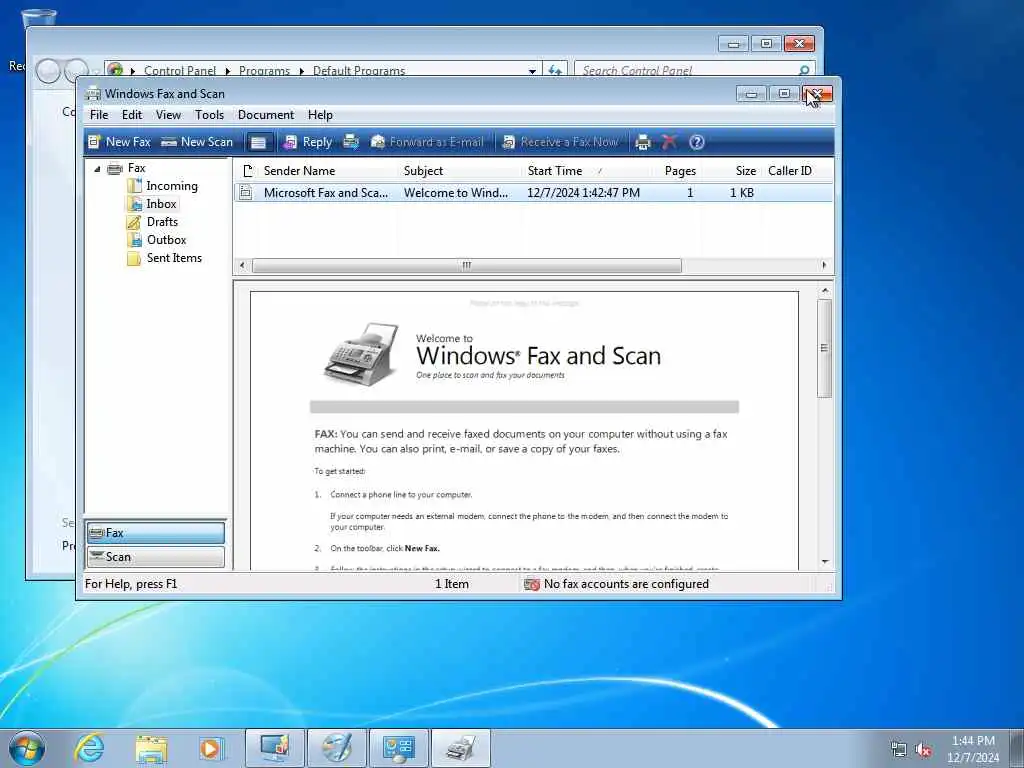
Task: Open the Tools menu
Action: coord(209,115)
